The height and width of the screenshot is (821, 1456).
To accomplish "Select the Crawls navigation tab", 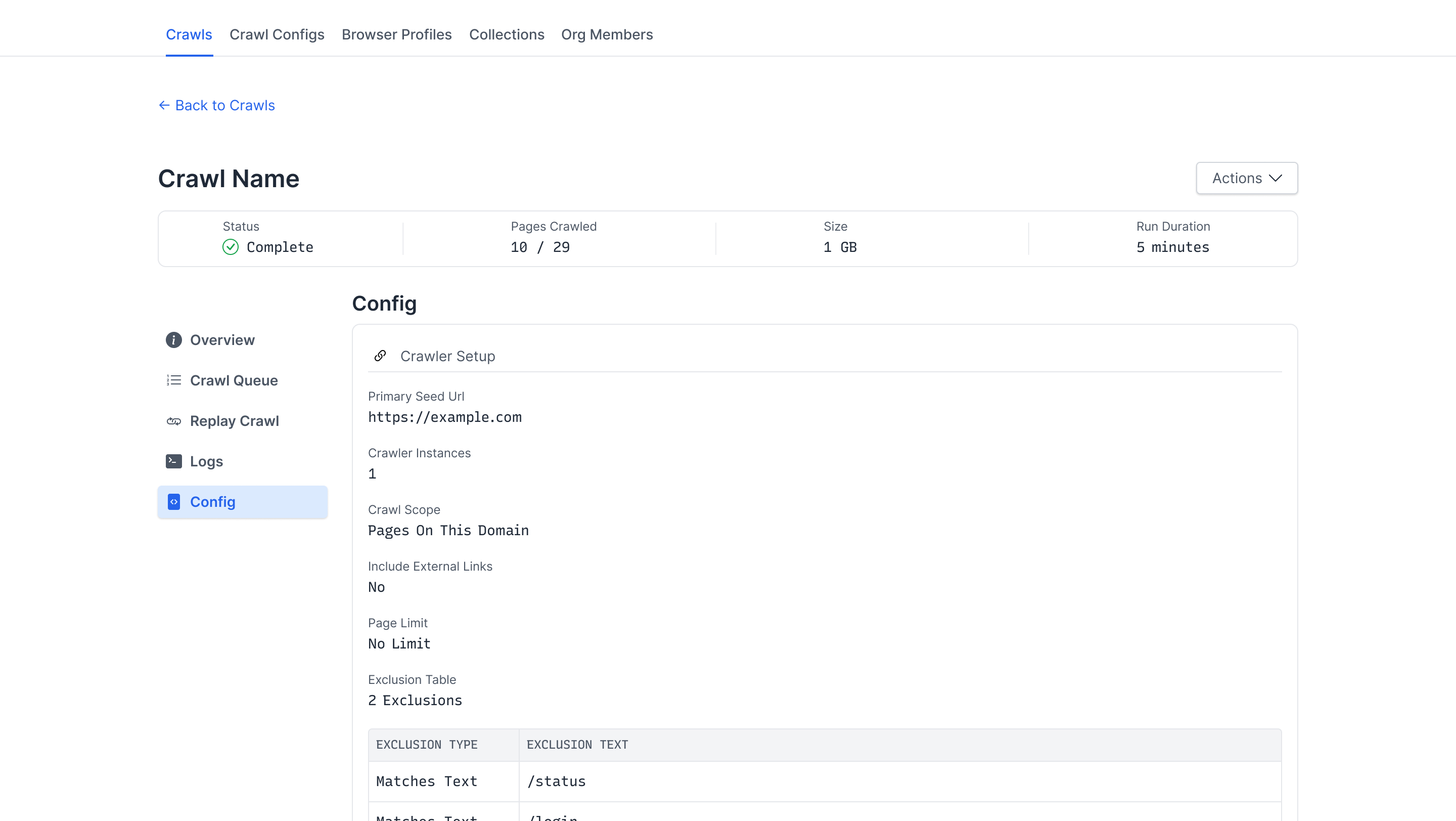I will 189,34.
